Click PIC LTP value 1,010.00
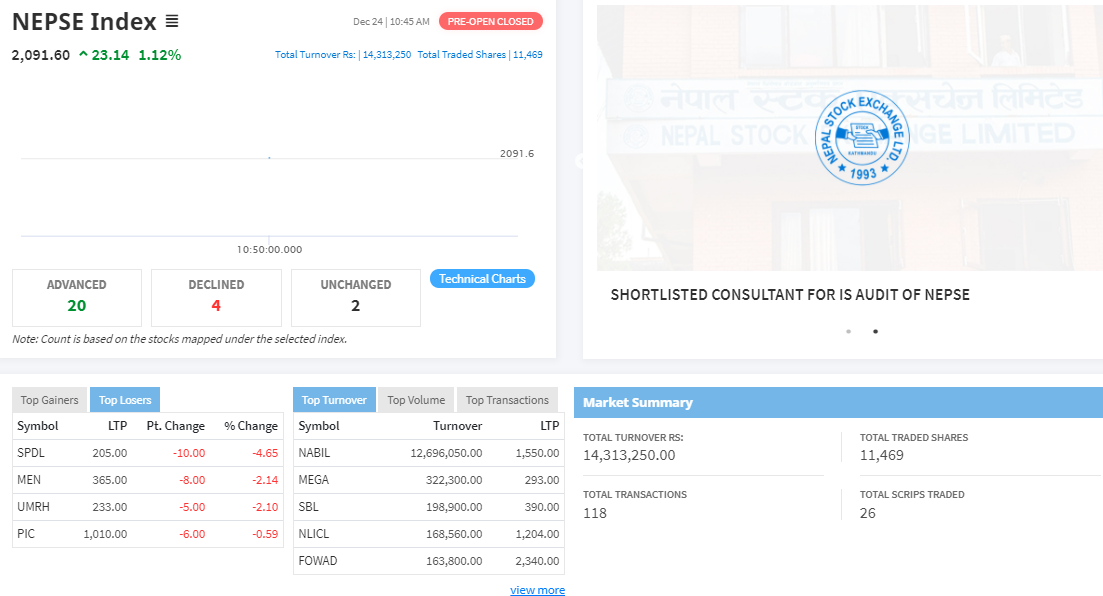 click(x=106, y=534)
